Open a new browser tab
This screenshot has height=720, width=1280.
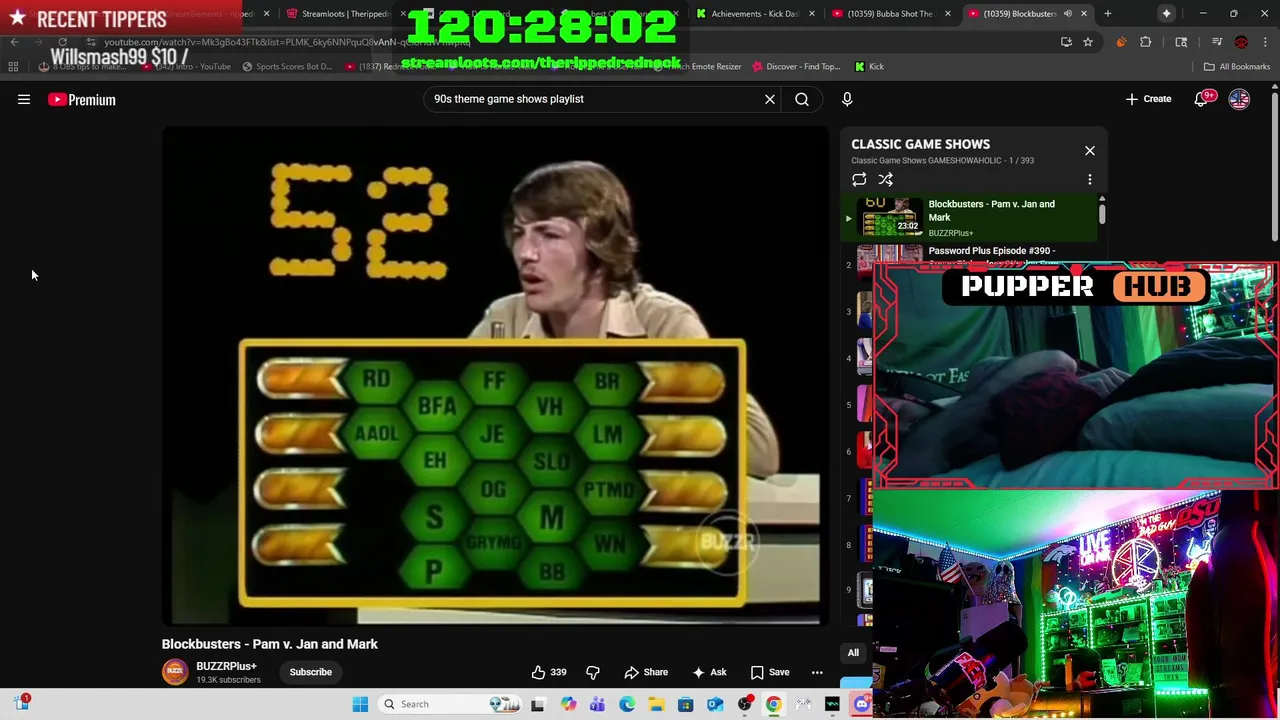(1108, 14)
